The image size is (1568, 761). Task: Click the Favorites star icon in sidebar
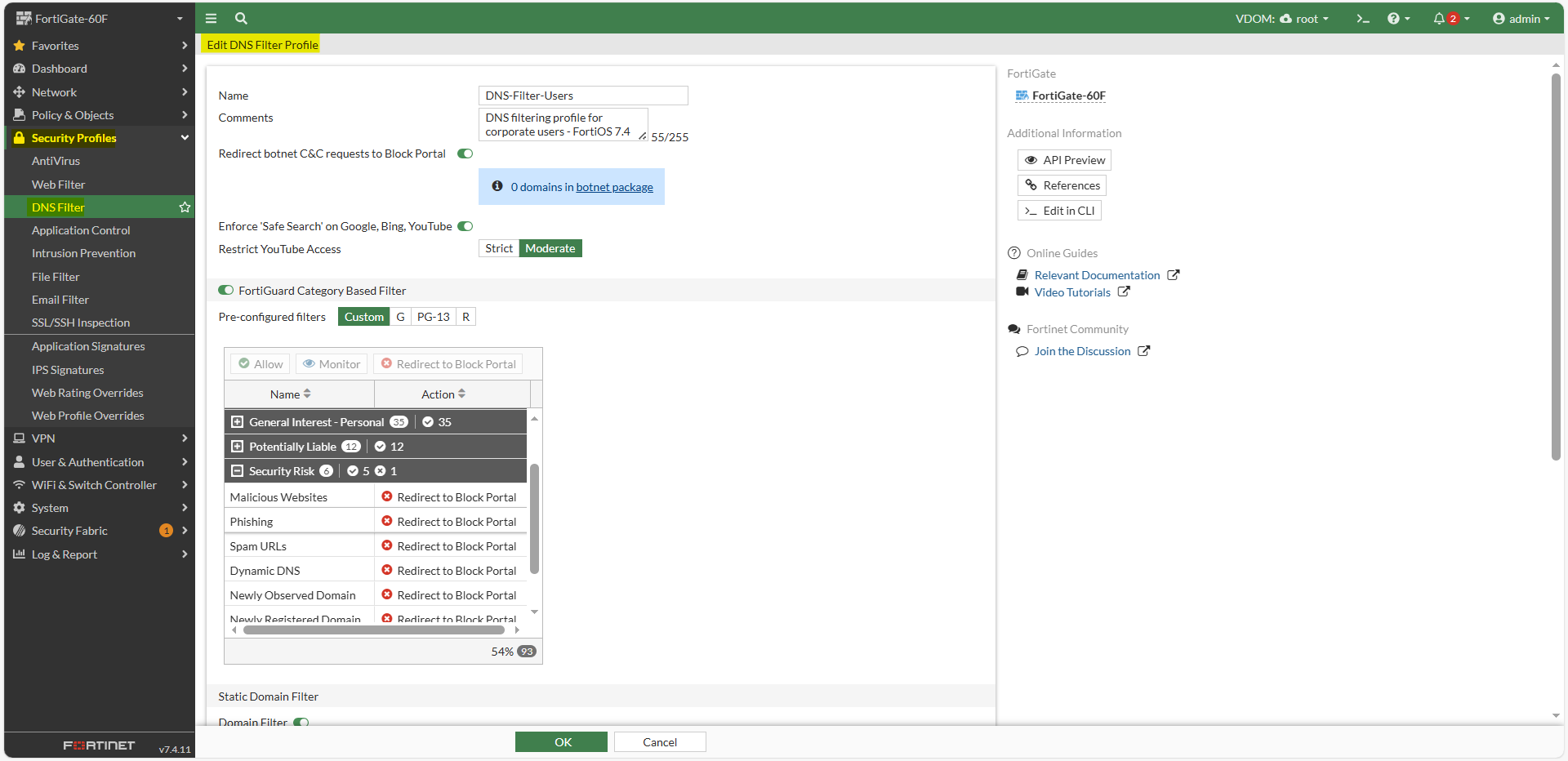[x=20, y=46]
